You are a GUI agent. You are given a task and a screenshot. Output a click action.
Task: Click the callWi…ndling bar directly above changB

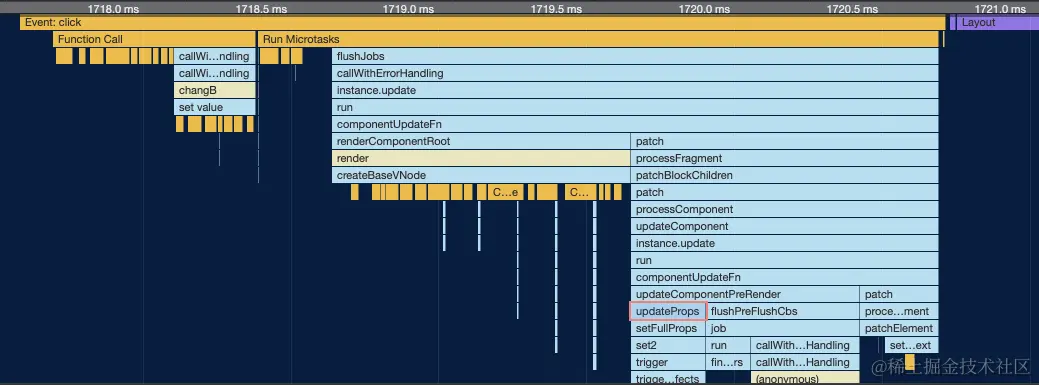[x=215, y=74]
